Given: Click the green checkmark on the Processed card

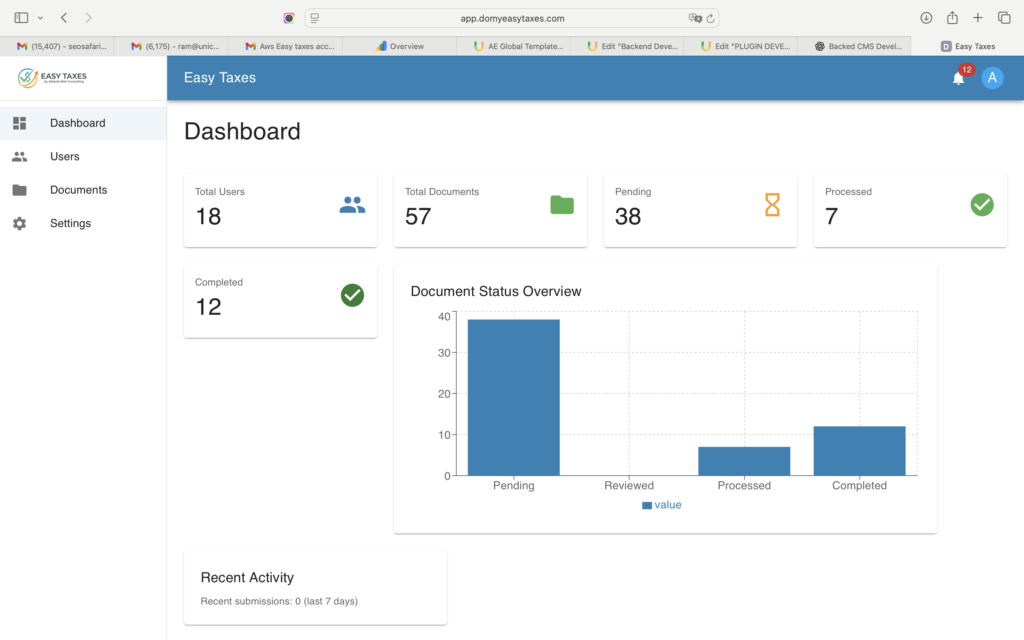Looking at the screenshot, I should (x=981, y=205).
